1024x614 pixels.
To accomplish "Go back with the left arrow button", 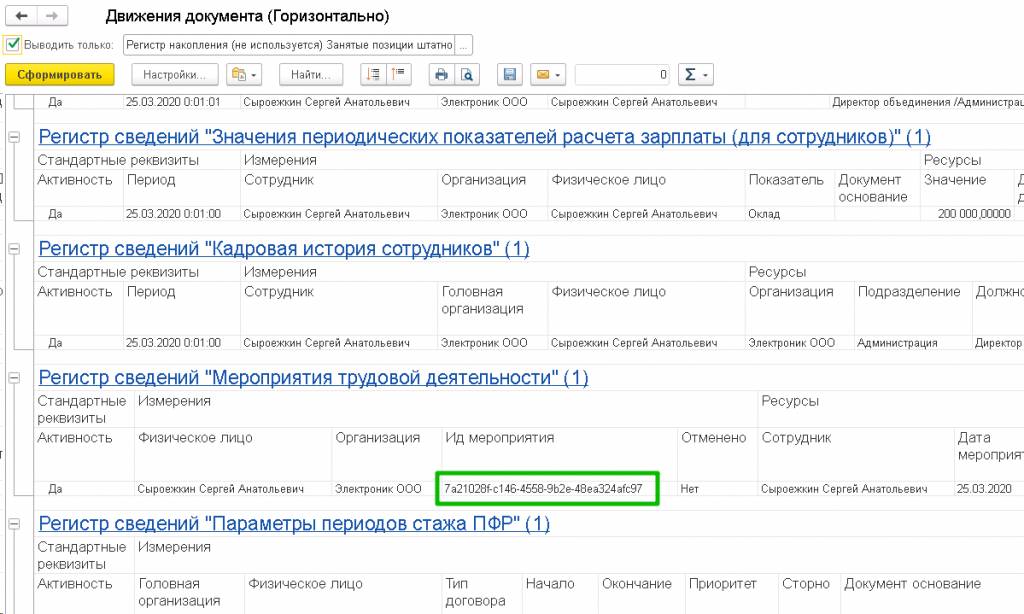I will coord(21,16).
